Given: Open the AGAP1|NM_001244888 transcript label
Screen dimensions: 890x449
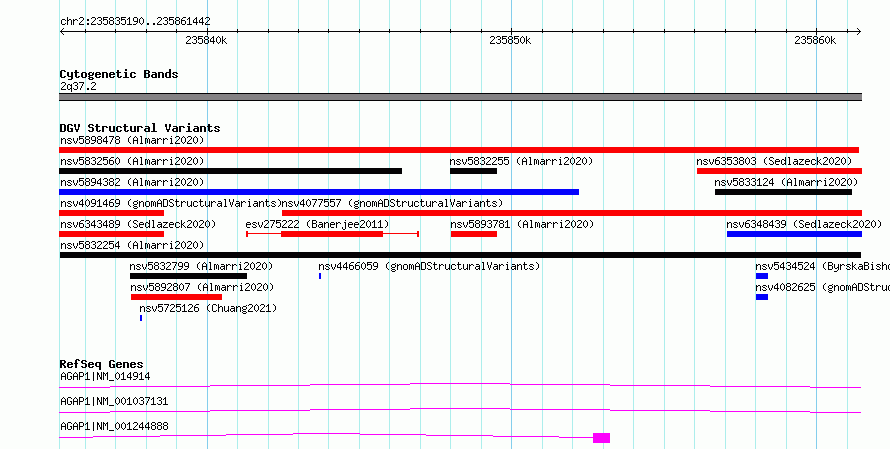Looking at the screenshot, I should pyautogui.click(x=114, y=426).
